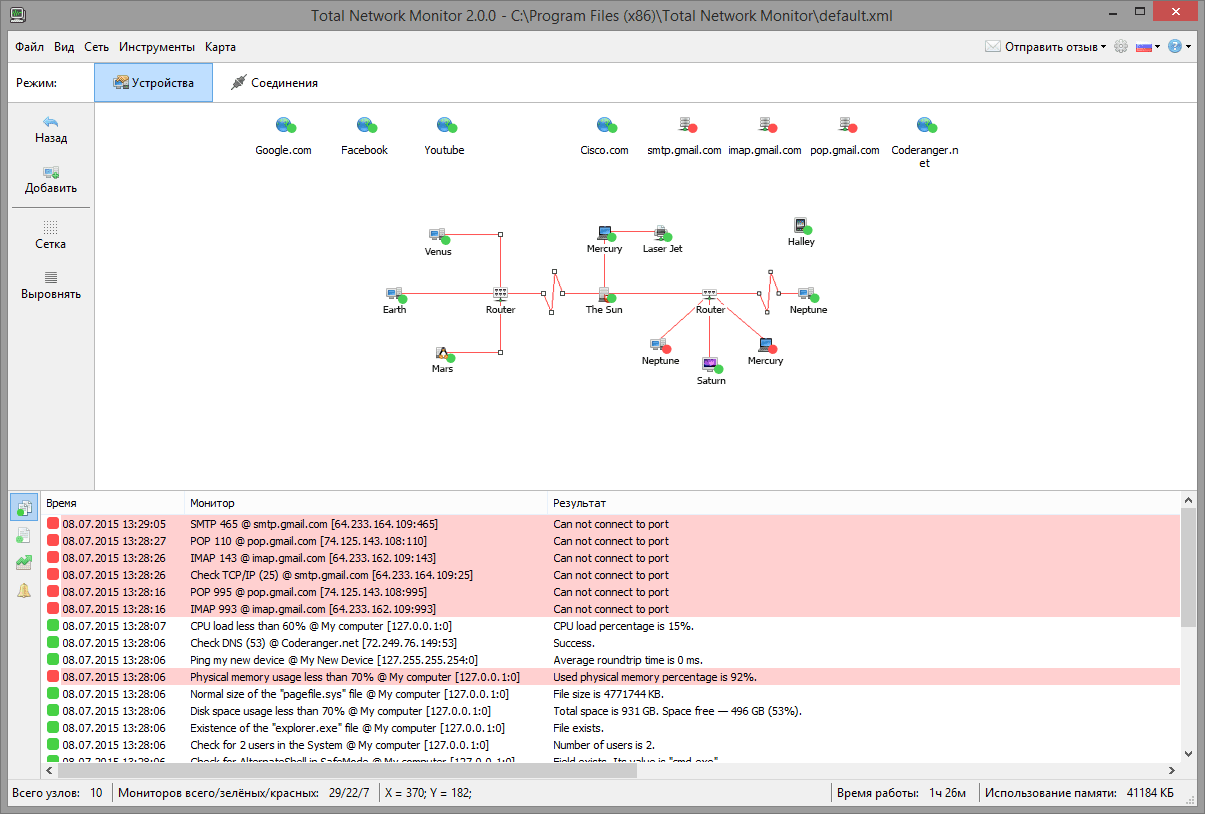Click the single-document log view icon
The width and height of the screenshot is (1205, 814).
coord(24,537)
